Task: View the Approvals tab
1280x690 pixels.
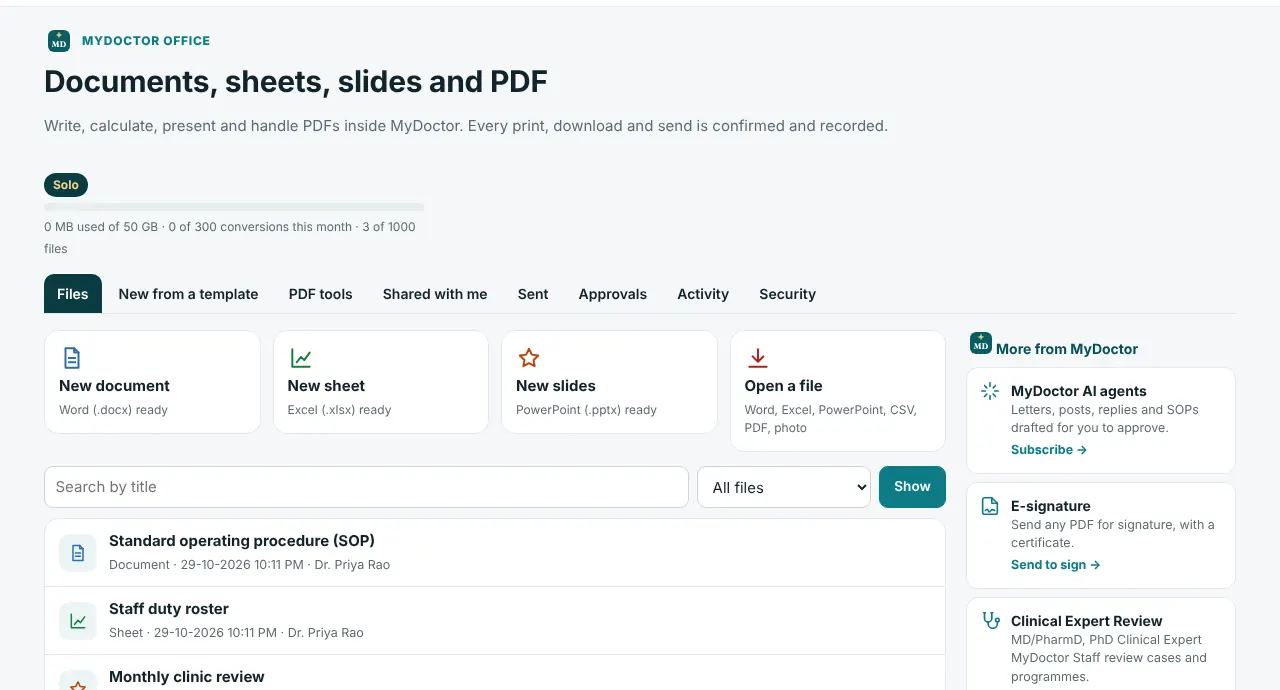Action: (x=613, y=294)
